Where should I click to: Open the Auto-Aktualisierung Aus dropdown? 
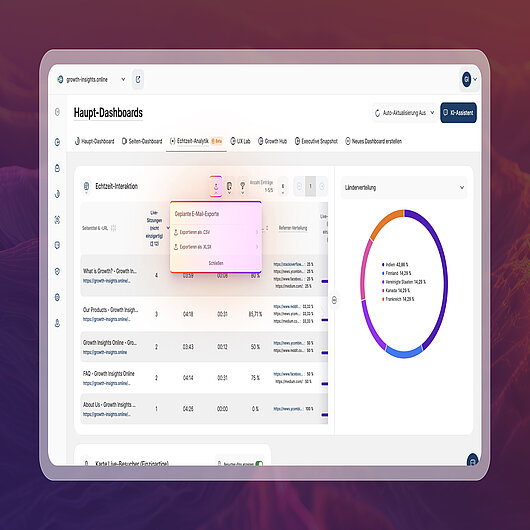click(405, 113)
